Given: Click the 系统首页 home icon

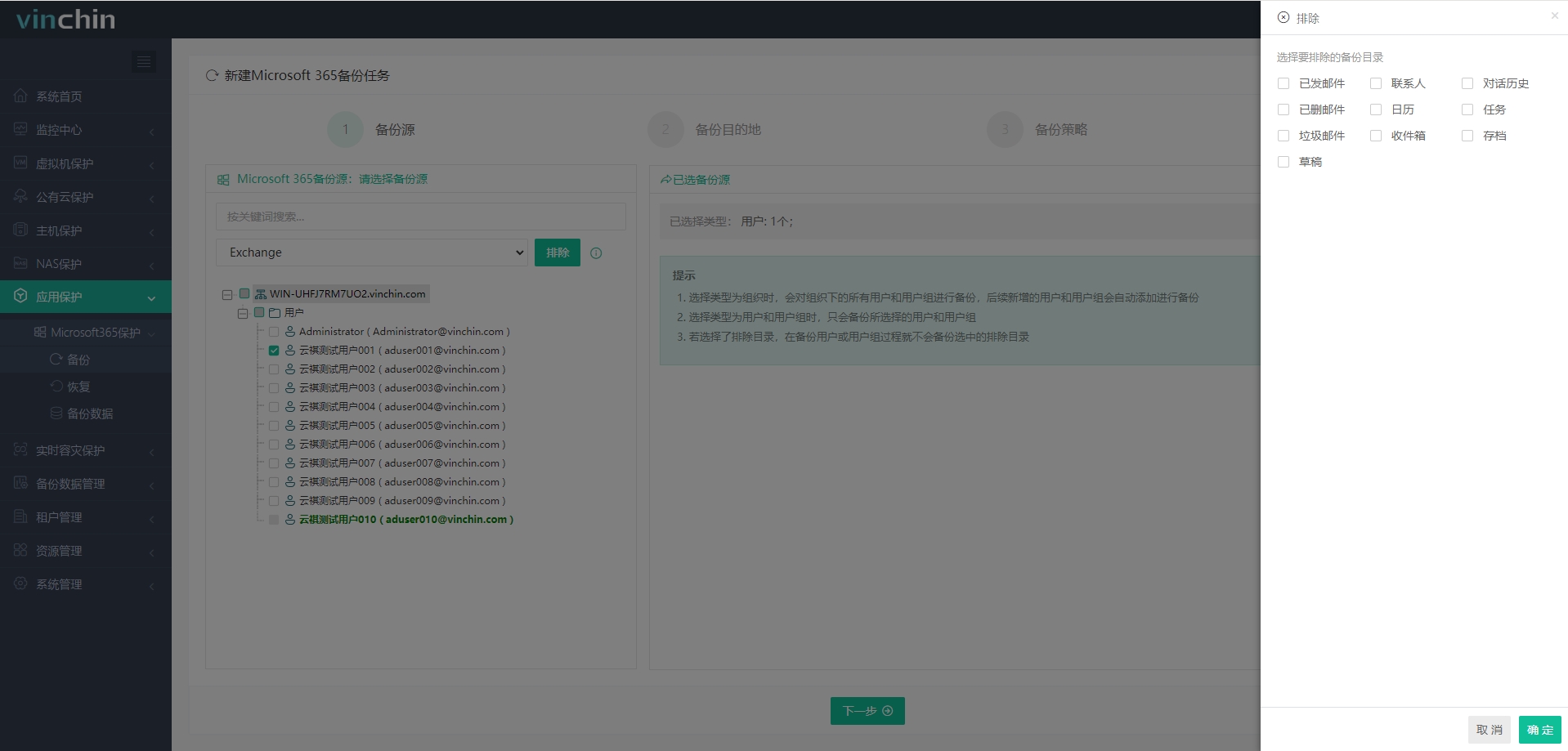Looking at the screenshot, I should pyautogui.click(x=20, y=96).
